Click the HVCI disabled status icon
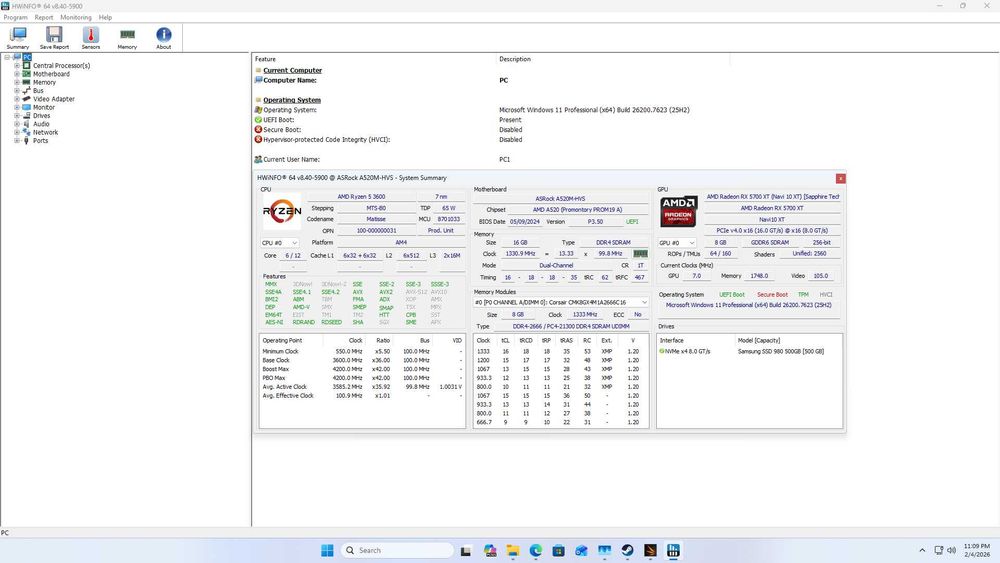1000x563 pixels. point(258,139)
